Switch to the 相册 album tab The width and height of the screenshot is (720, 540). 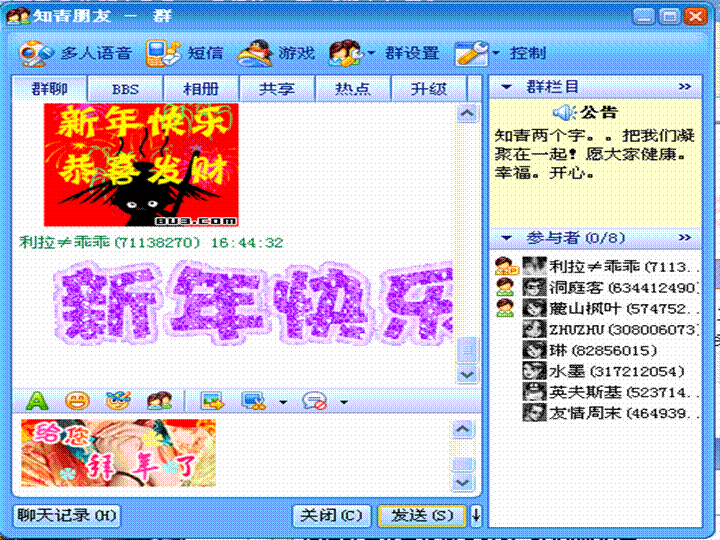click(201, 88)
